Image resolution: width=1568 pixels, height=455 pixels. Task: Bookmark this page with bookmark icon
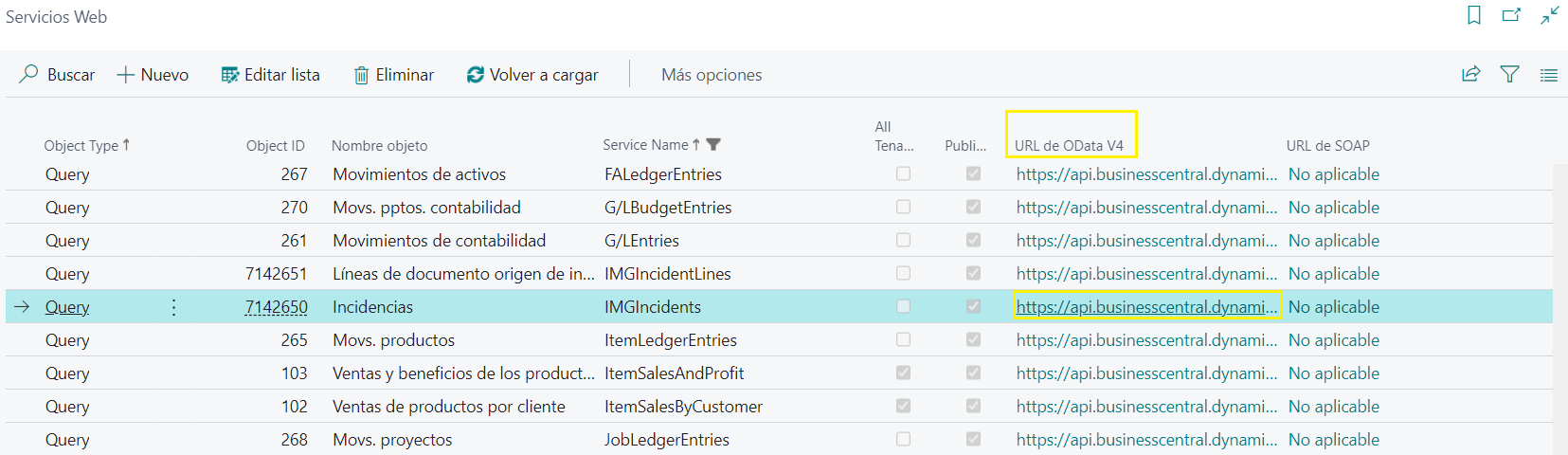pyautogui.click(x=1474, y=15)
